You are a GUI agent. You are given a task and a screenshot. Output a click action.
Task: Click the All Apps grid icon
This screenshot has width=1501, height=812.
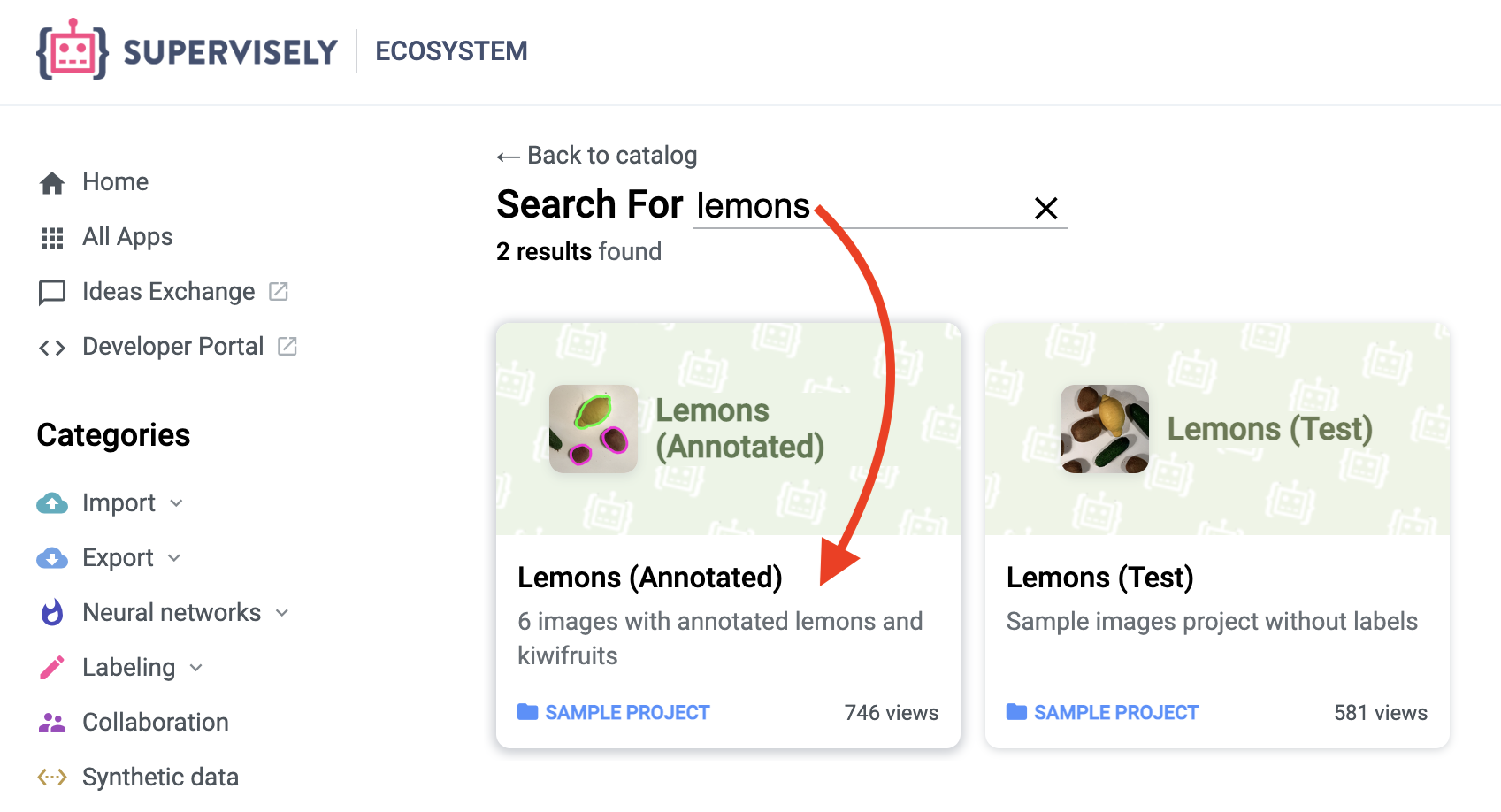point(52,238)
